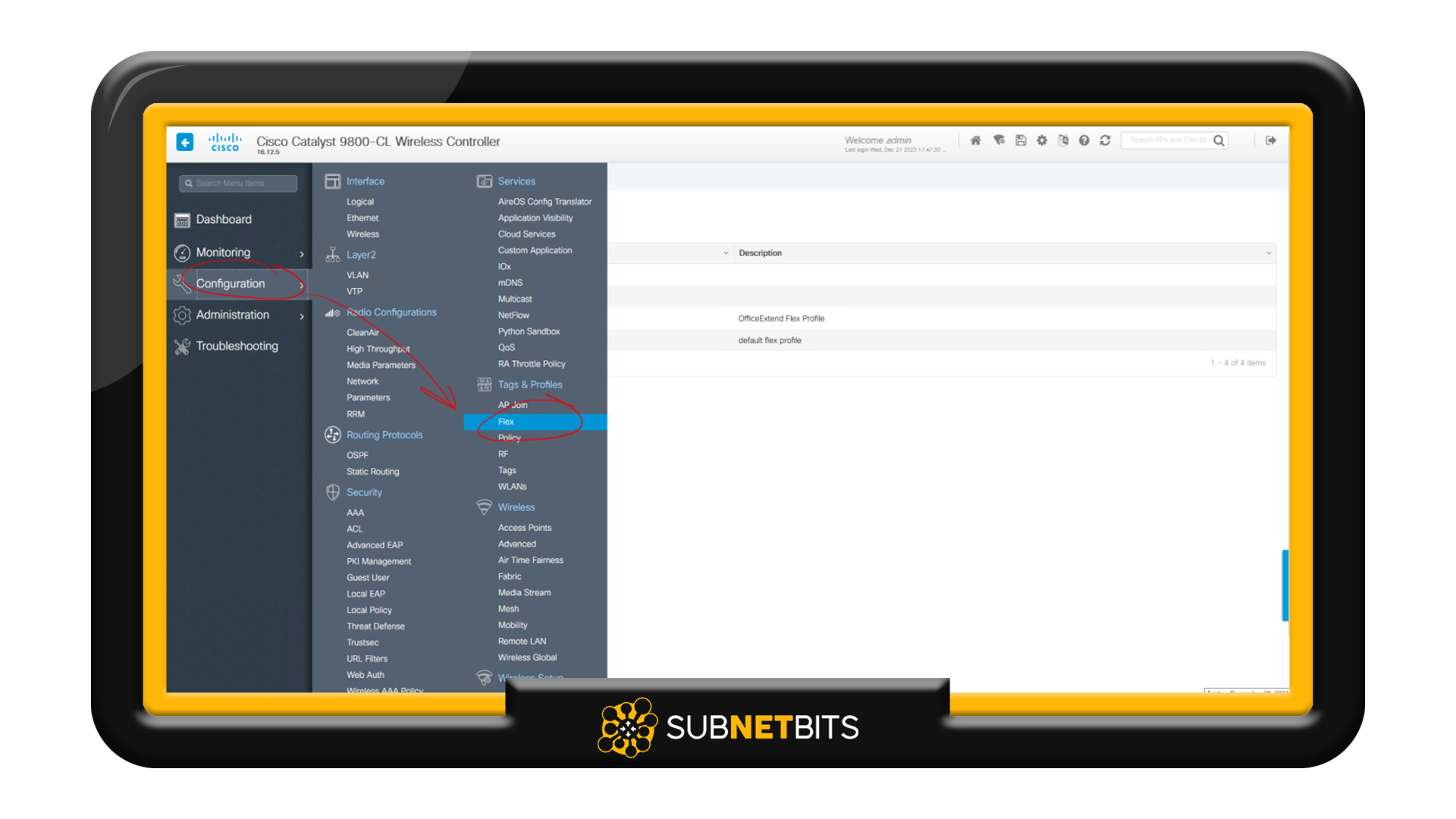This screenshot has height=819, width=1456.
Task: Open Wireless Global link
Action: coord(527,657)
